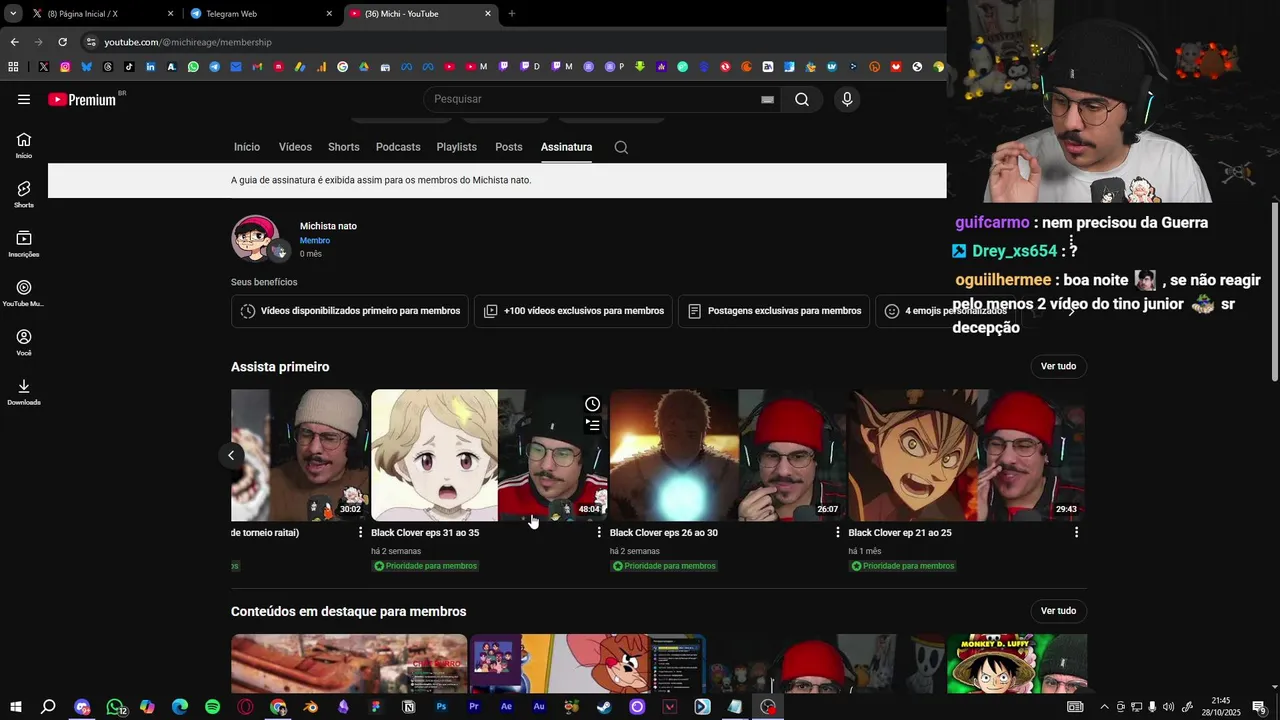The width and height of the screenshot is (1280, 720).
Task: Open the Você sidebar icon
Action: pos(24,342)
